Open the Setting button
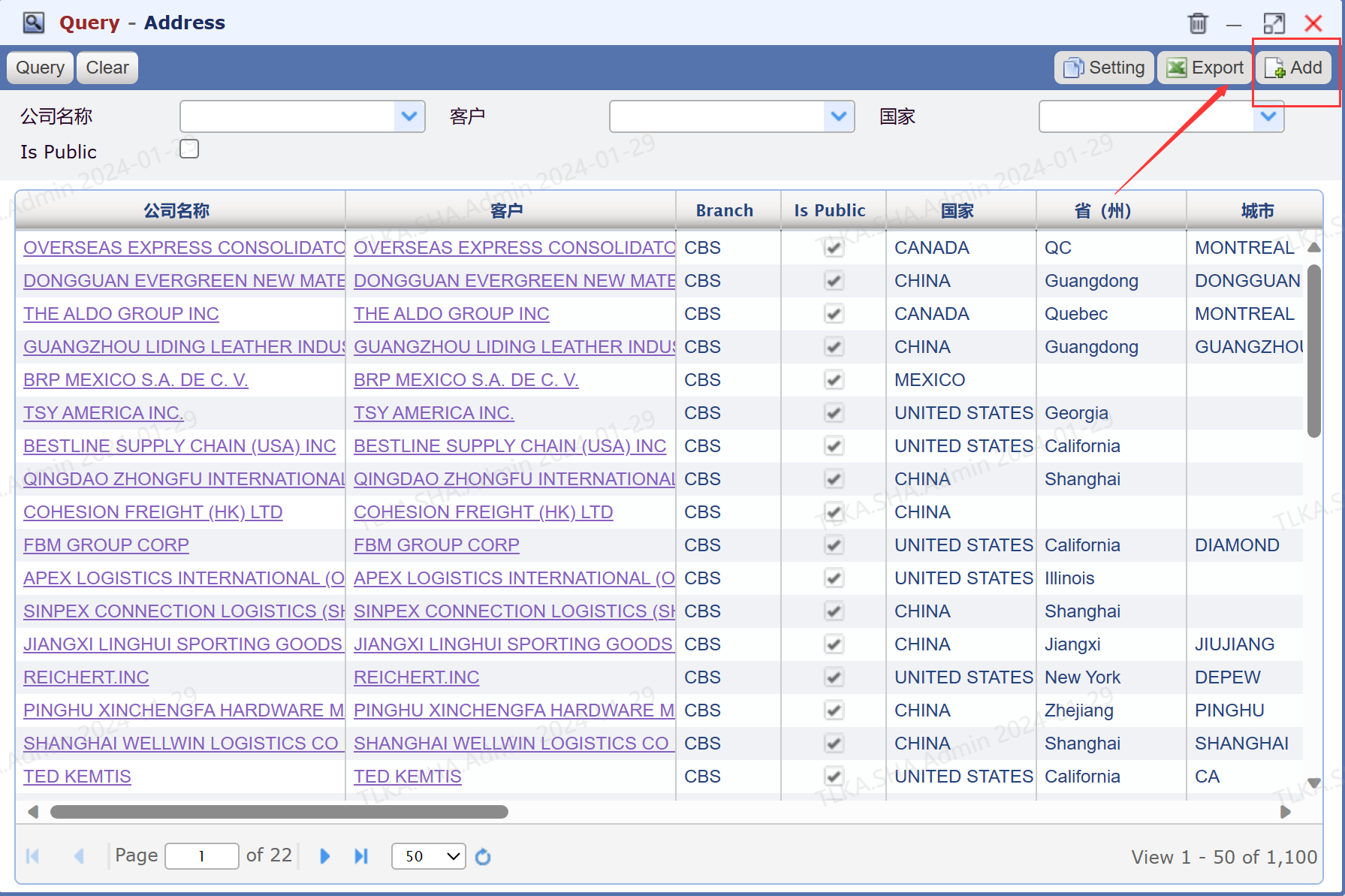The width and height of the screenshot is (1345, 896). point(1104,68)
